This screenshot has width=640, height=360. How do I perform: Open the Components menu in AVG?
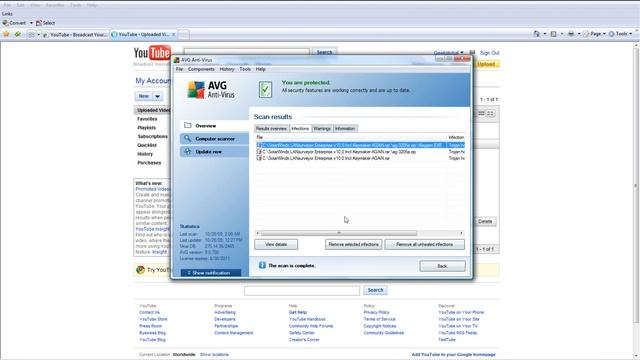click(201, 69)
